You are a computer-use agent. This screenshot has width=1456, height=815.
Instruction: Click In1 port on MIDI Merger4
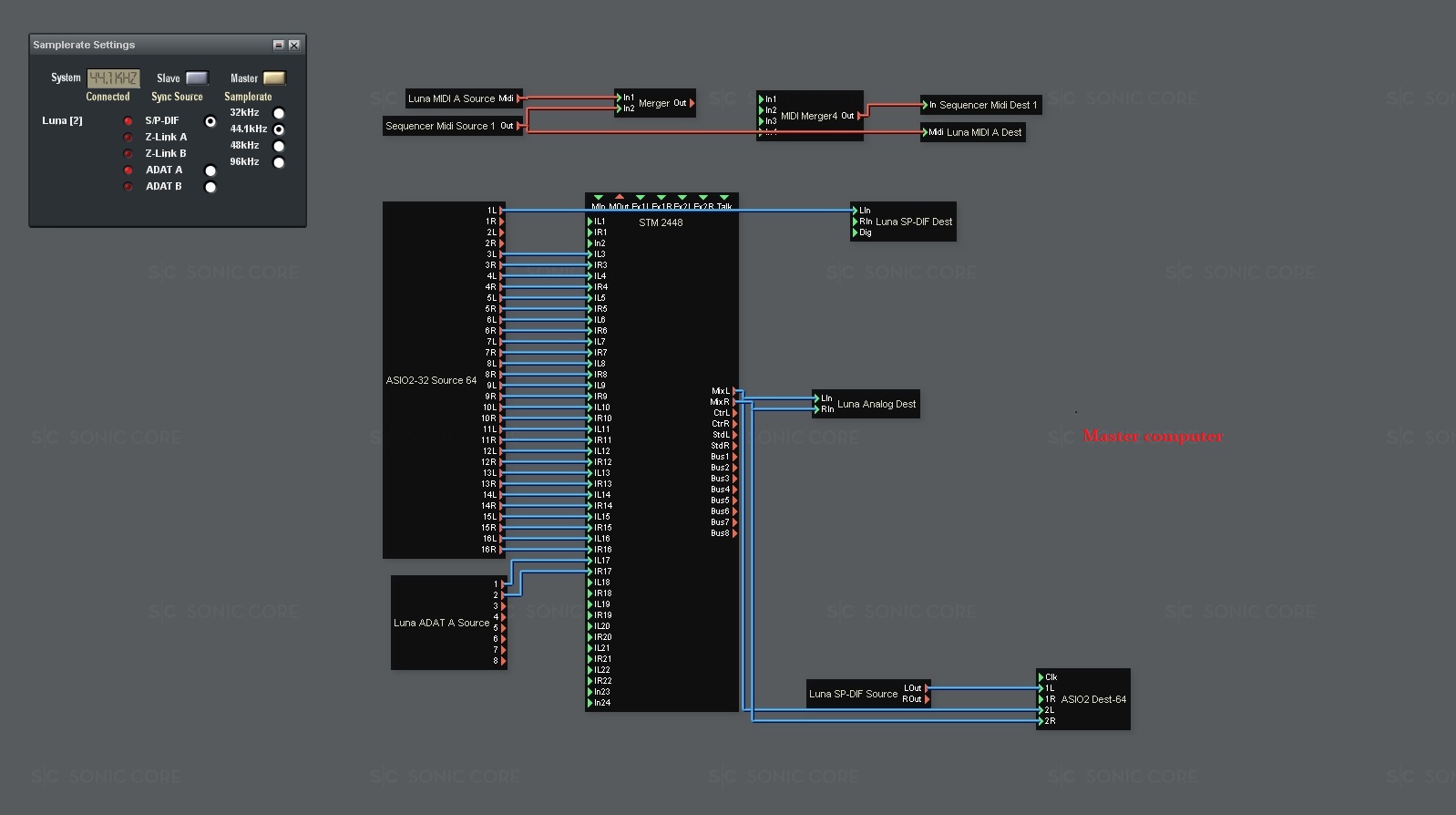[x=762, y=99]
